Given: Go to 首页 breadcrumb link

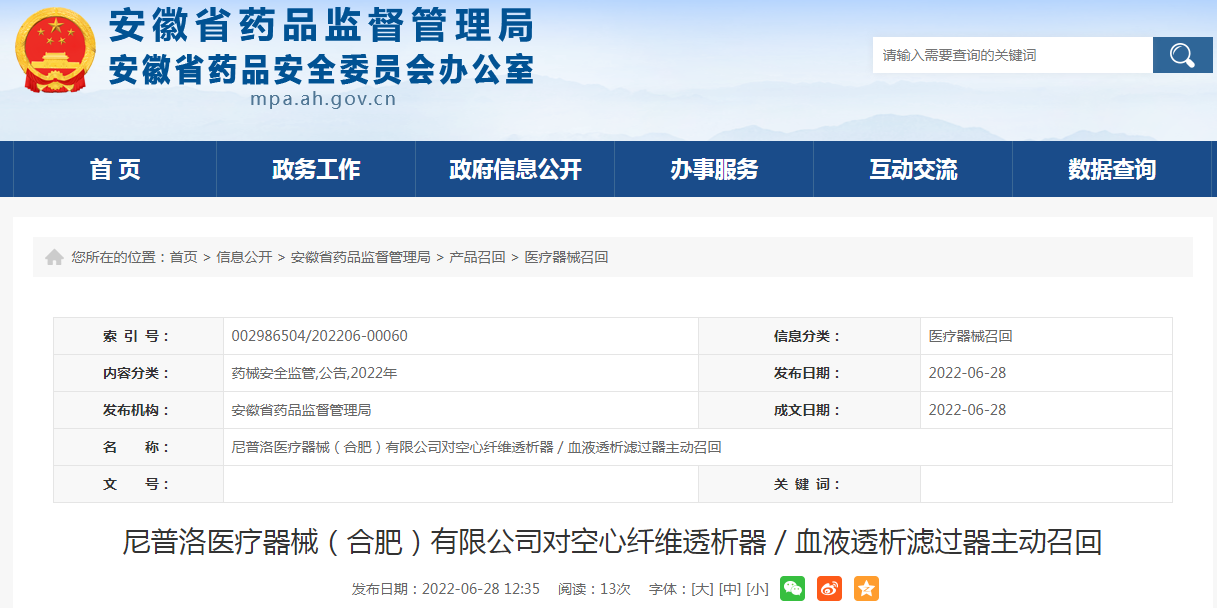Looking at the screenshot, I should 183,257.
